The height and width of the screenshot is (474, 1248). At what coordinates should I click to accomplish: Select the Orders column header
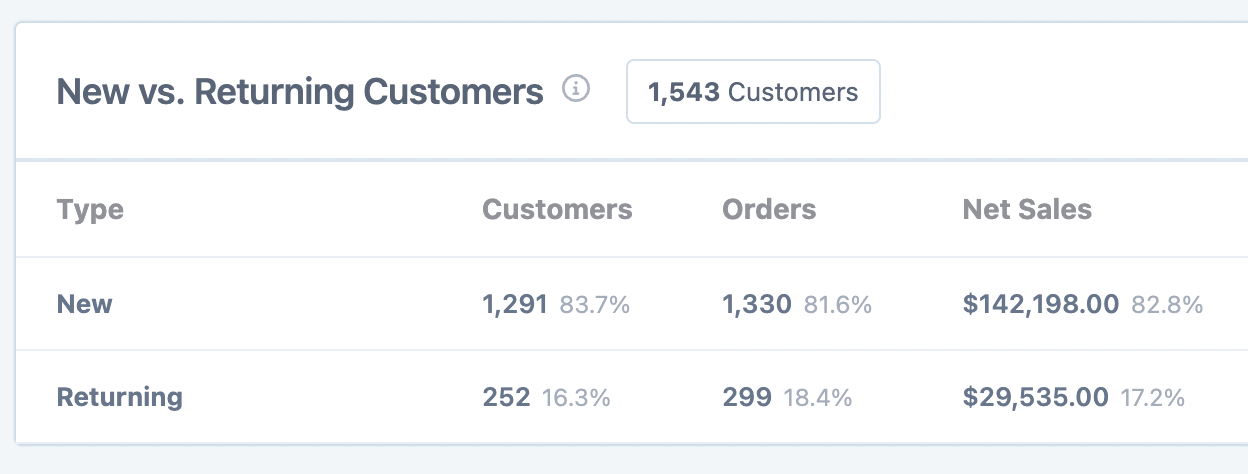(x=769, y=210)
